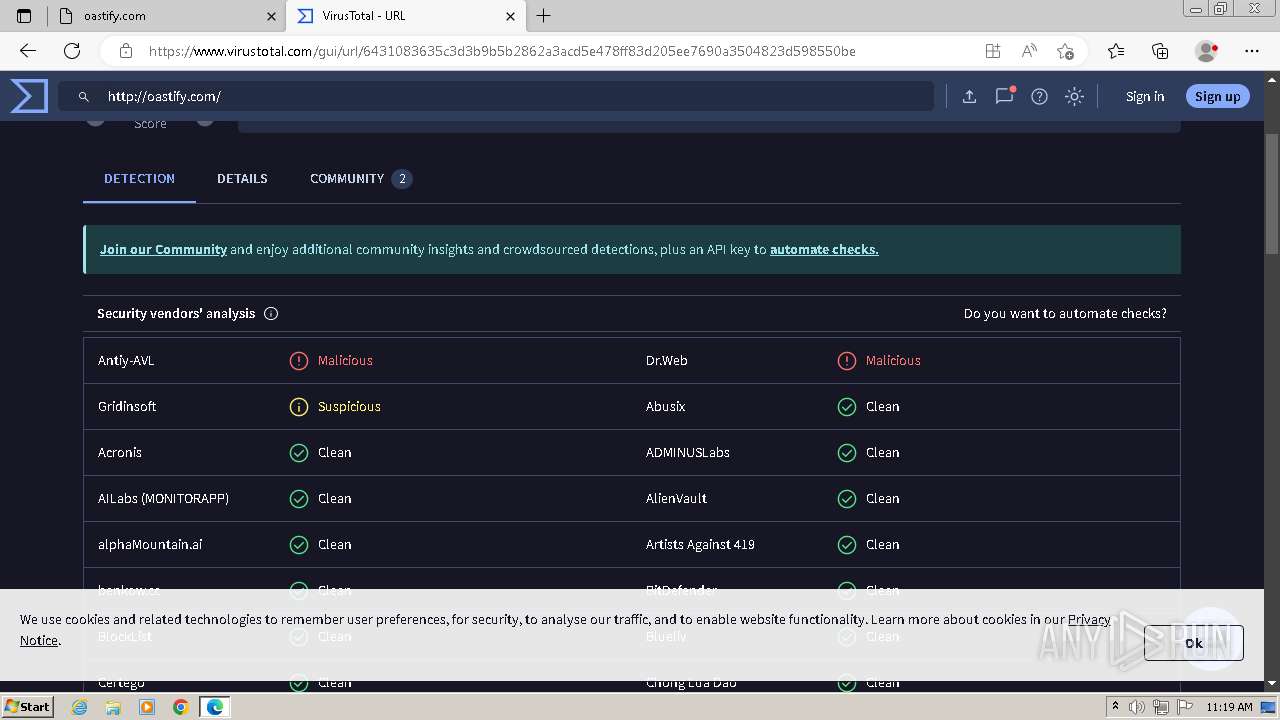Click the read aloud icon in address bar
1280x720 pixels.
[1029, 51]
